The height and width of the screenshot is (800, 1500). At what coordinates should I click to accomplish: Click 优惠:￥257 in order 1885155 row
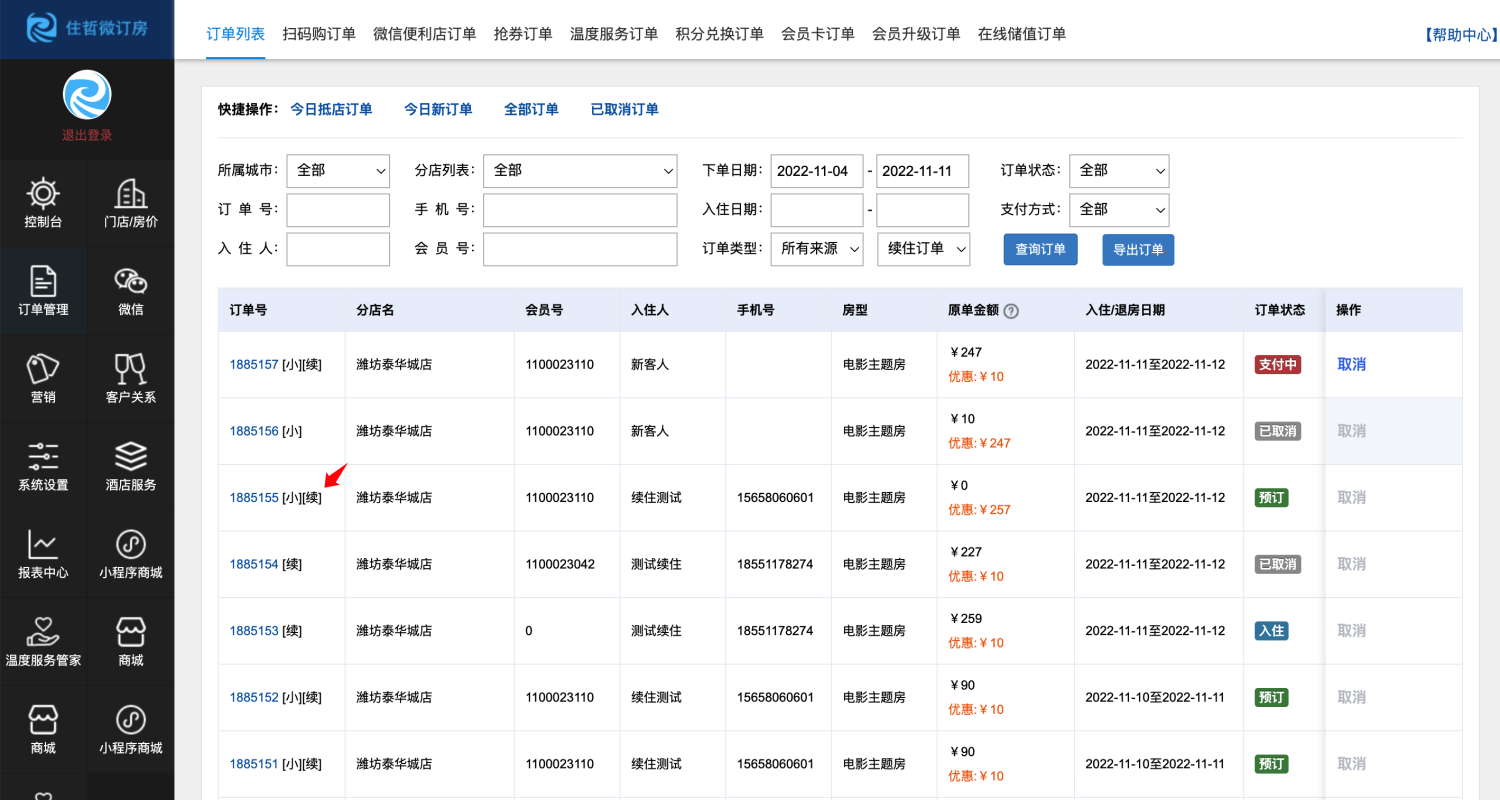coord(980,510)
